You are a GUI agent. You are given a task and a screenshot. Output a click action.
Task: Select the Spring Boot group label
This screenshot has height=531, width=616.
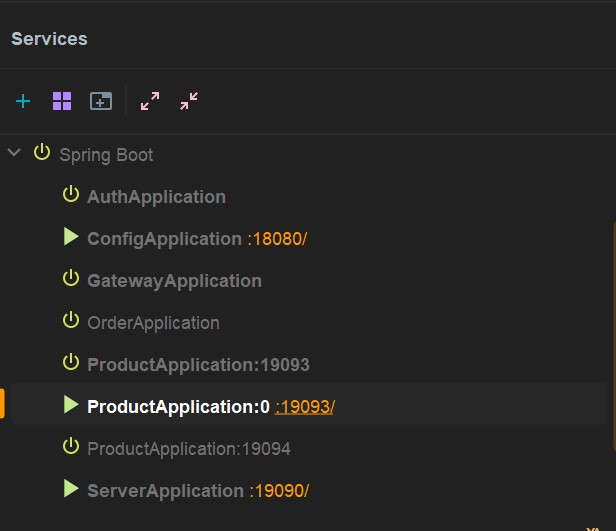[106, 155]
